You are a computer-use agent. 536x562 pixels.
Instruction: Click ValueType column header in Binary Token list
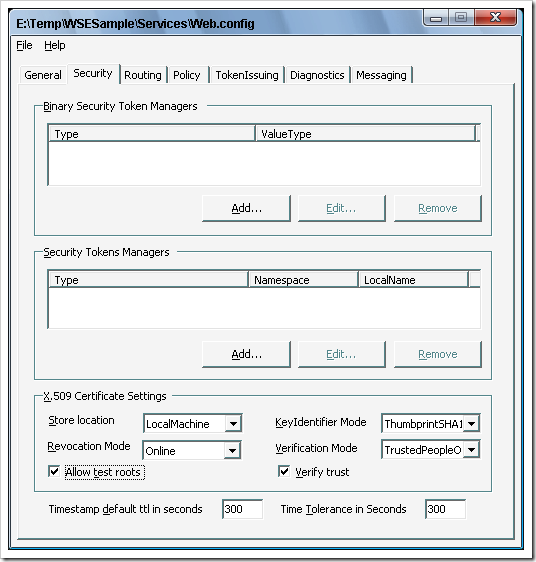365,134
